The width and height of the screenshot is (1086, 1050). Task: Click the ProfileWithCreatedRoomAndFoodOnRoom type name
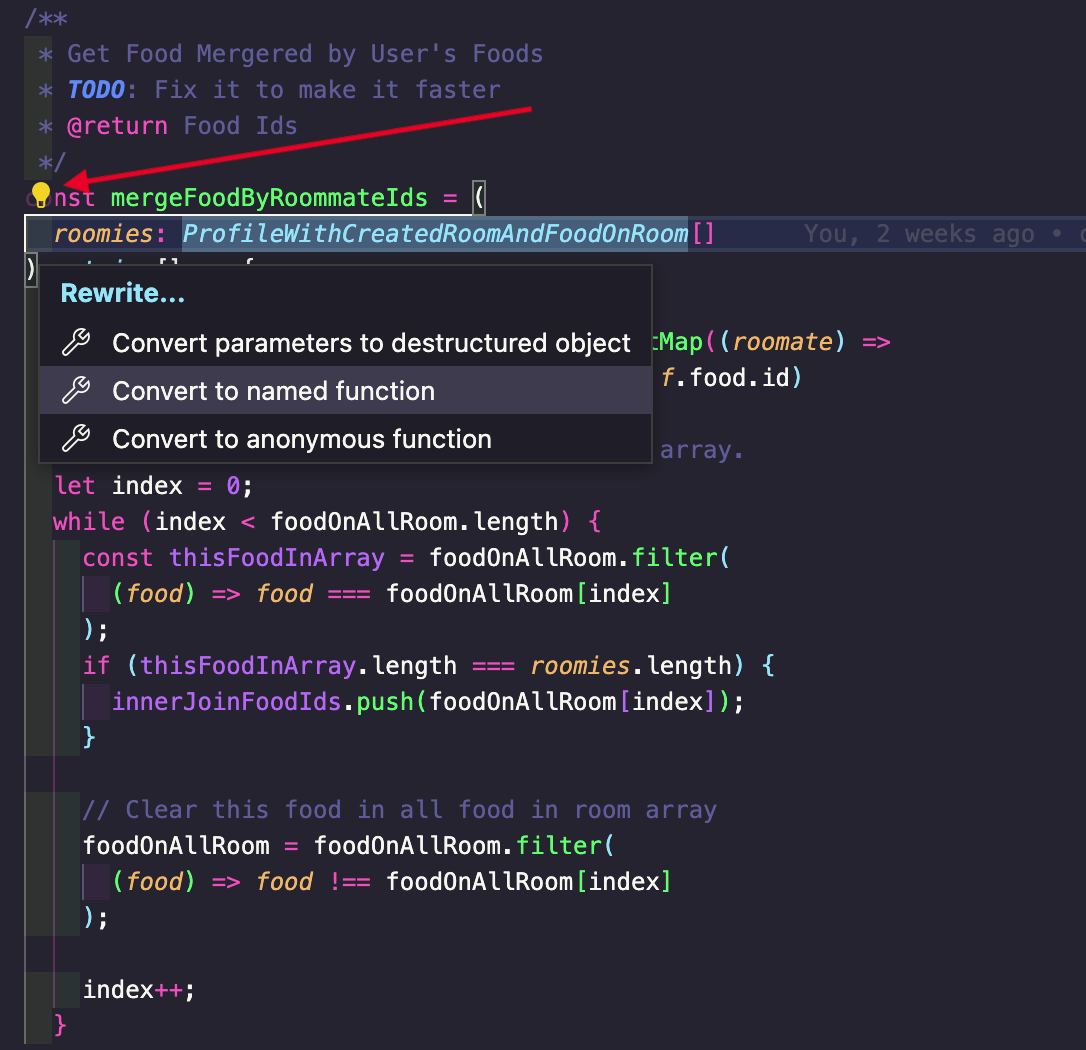coord(435,234)
